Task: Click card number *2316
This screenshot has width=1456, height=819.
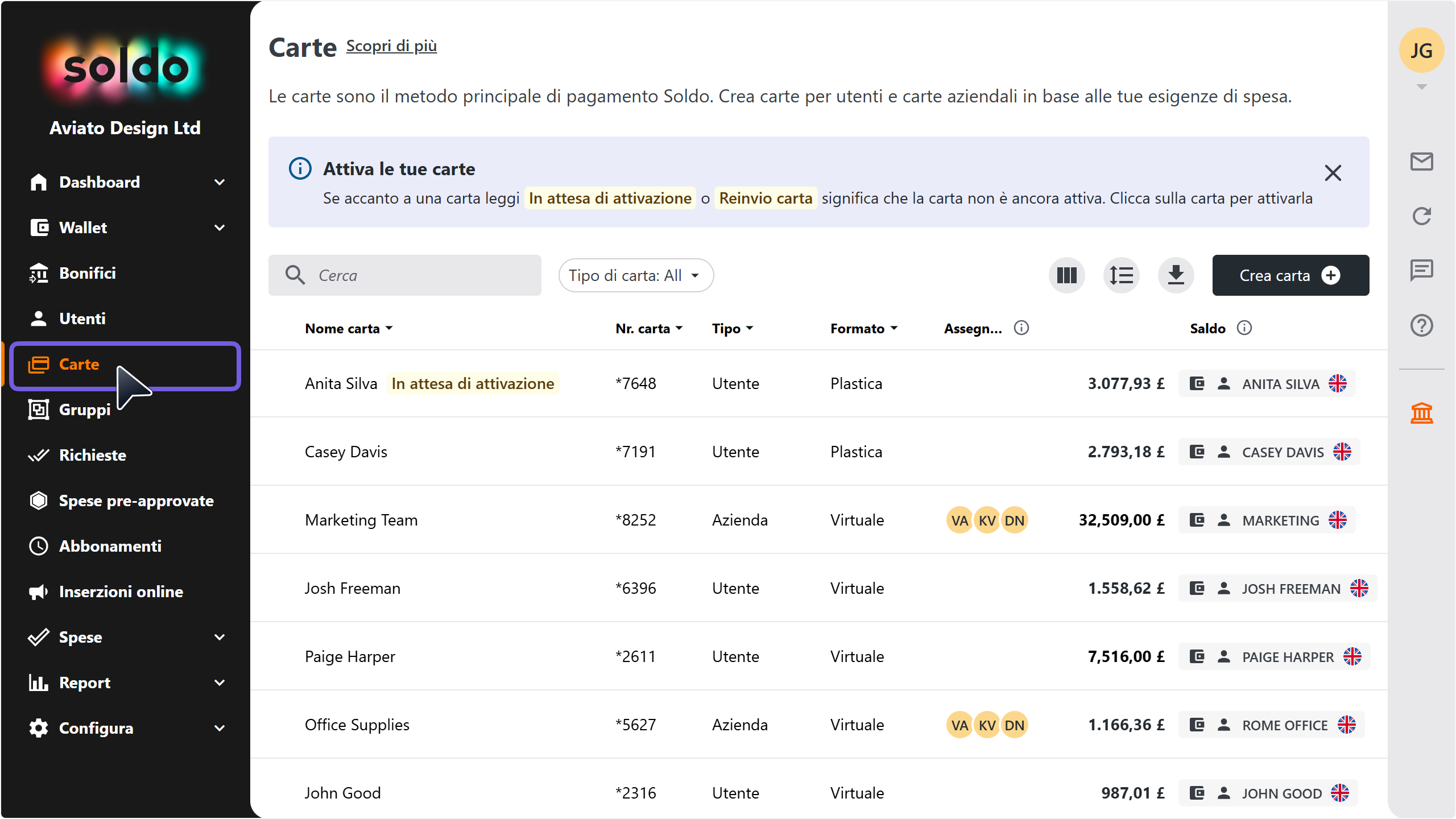Action: click(x=635, y=793)
